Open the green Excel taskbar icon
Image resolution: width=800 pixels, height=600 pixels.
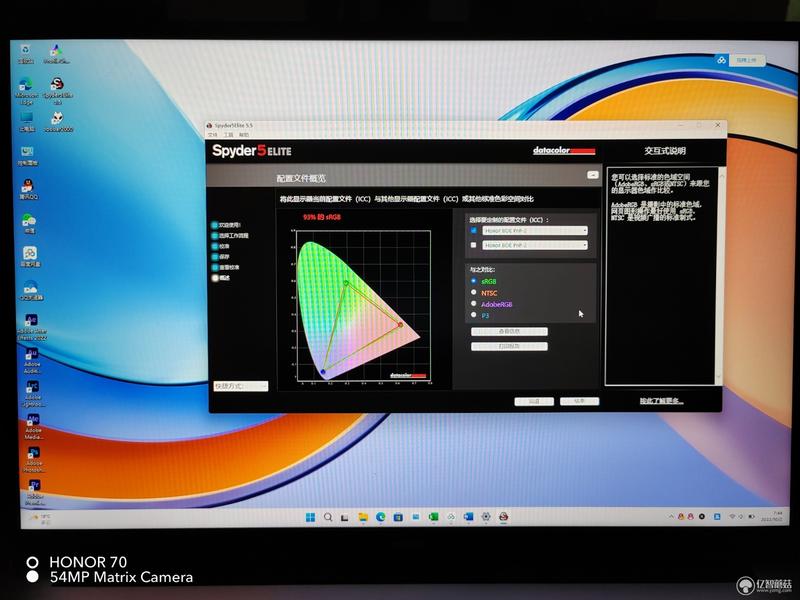coord(433,517)
